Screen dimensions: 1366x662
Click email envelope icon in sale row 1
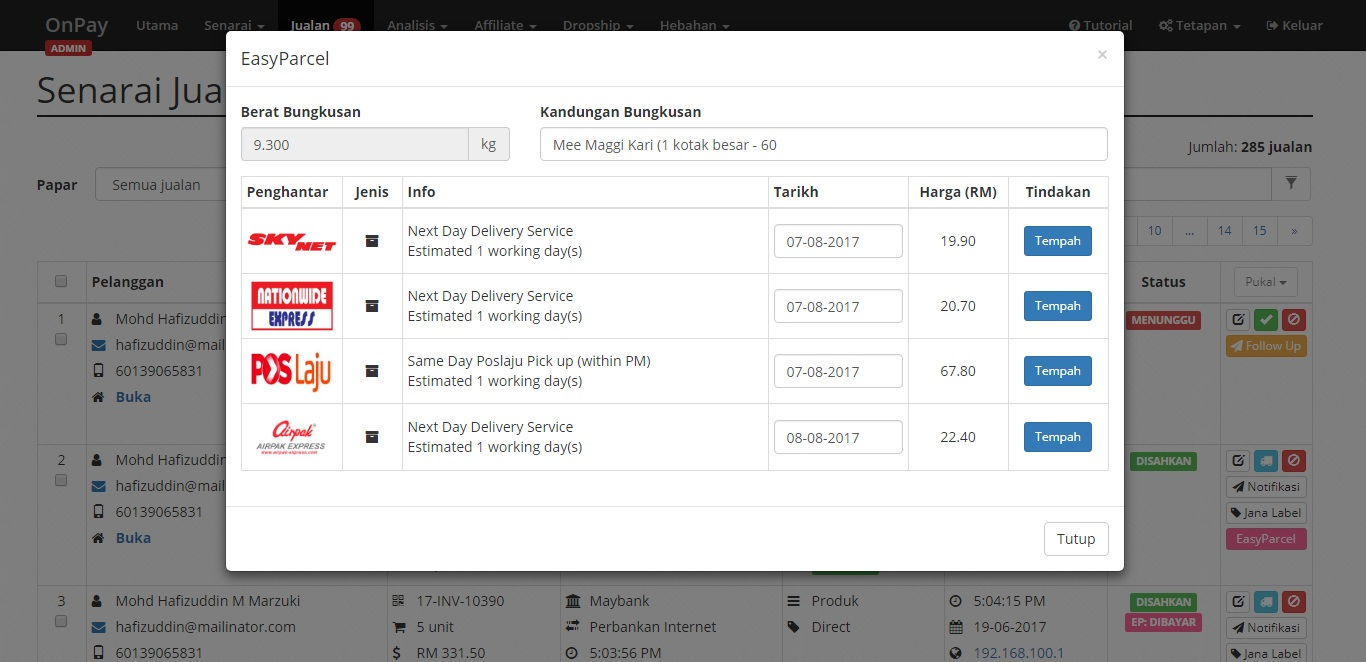point(98,346)
